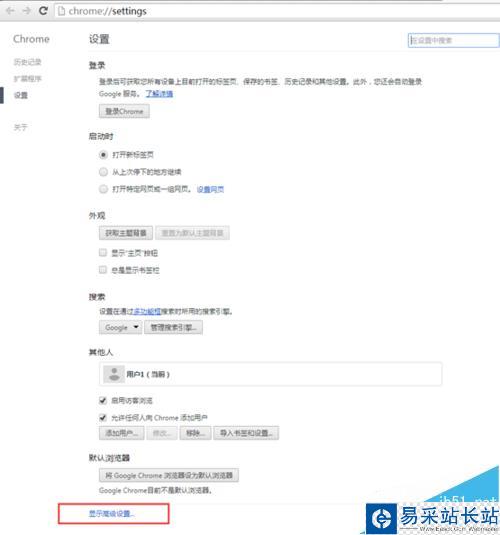The image size is (500, 535).
Task: Open 历史记录 in the sidebar
Action: (27, 62)
